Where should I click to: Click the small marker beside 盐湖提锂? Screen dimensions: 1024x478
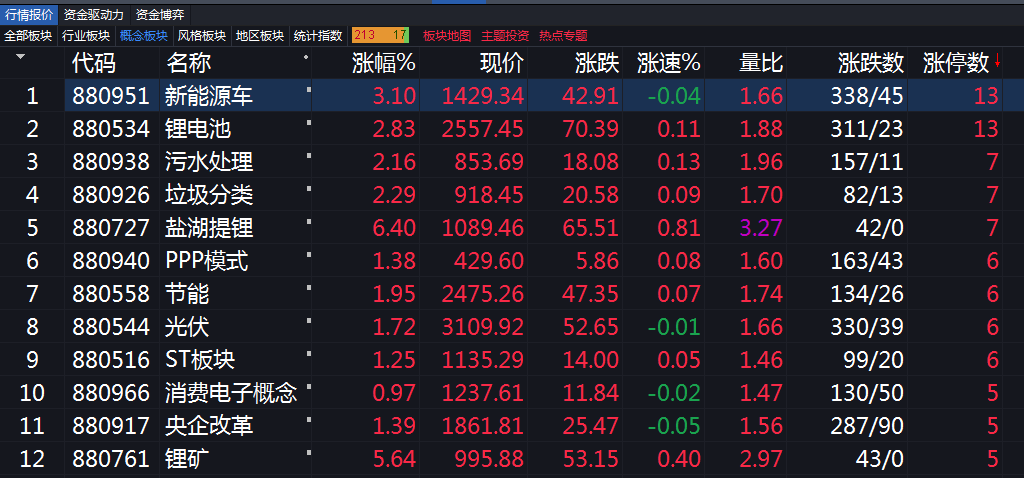[x=308, y=221]
